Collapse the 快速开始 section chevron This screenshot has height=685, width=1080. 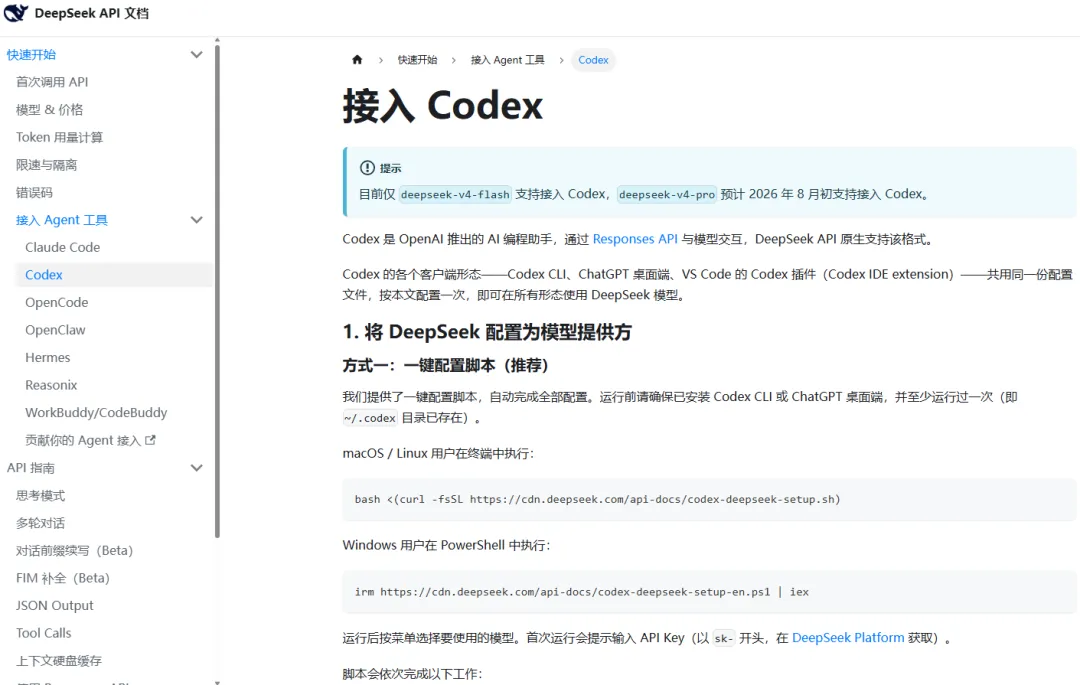(196, 54)
